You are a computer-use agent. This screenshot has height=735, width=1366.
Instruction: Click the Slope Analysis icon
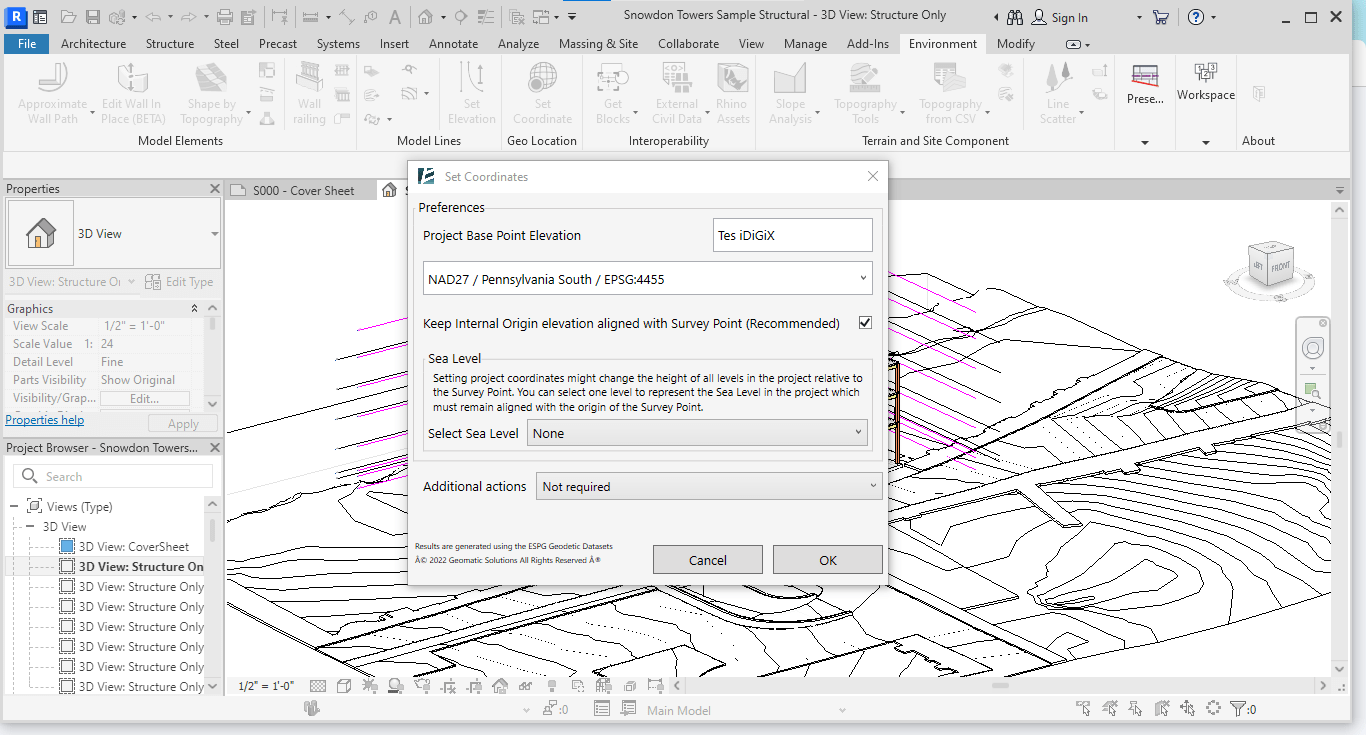pyautogui.click(x=790, y=77)
